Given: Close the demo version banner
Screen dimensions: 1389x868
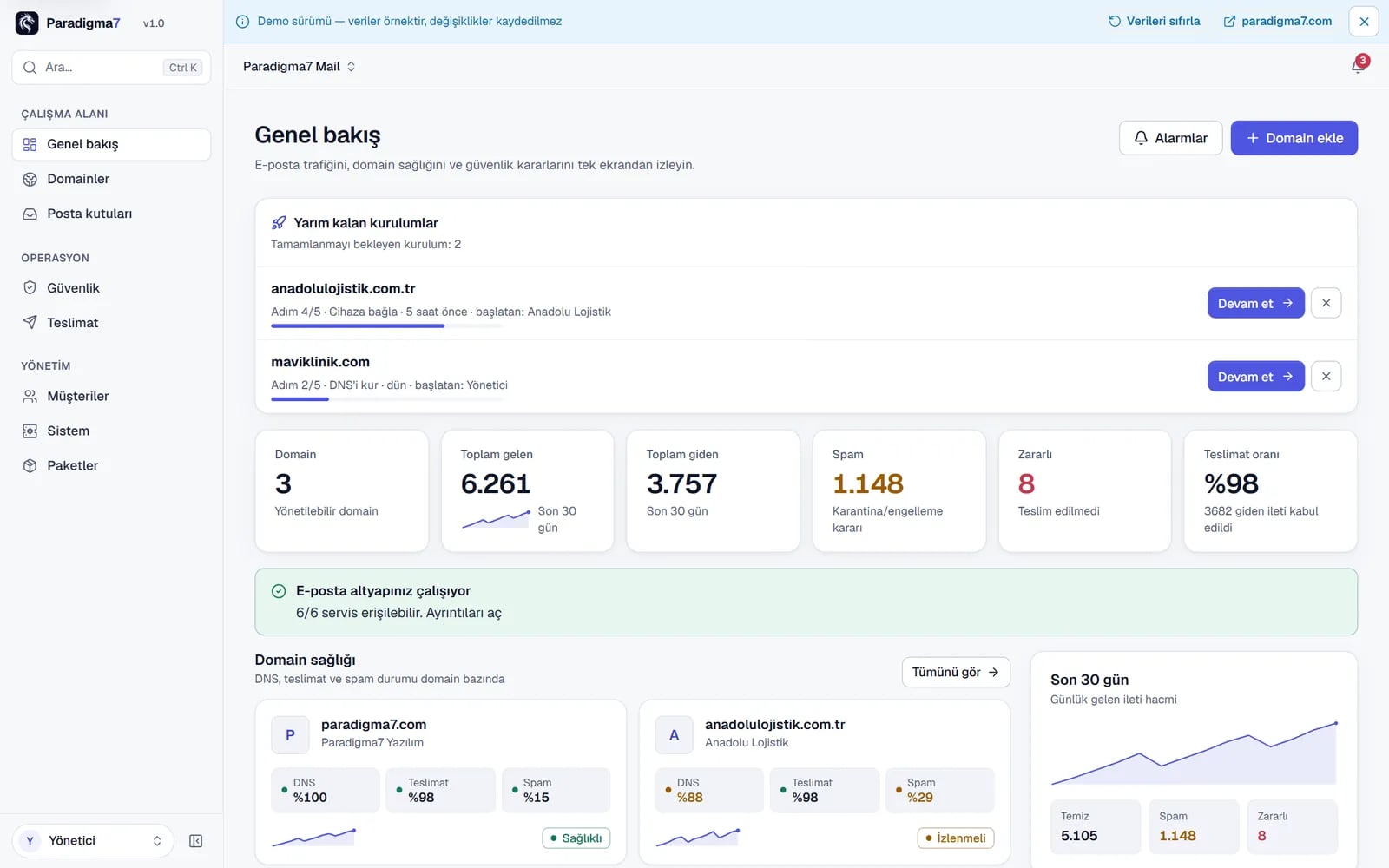Looking at the screenshot, I should 1364,22.
